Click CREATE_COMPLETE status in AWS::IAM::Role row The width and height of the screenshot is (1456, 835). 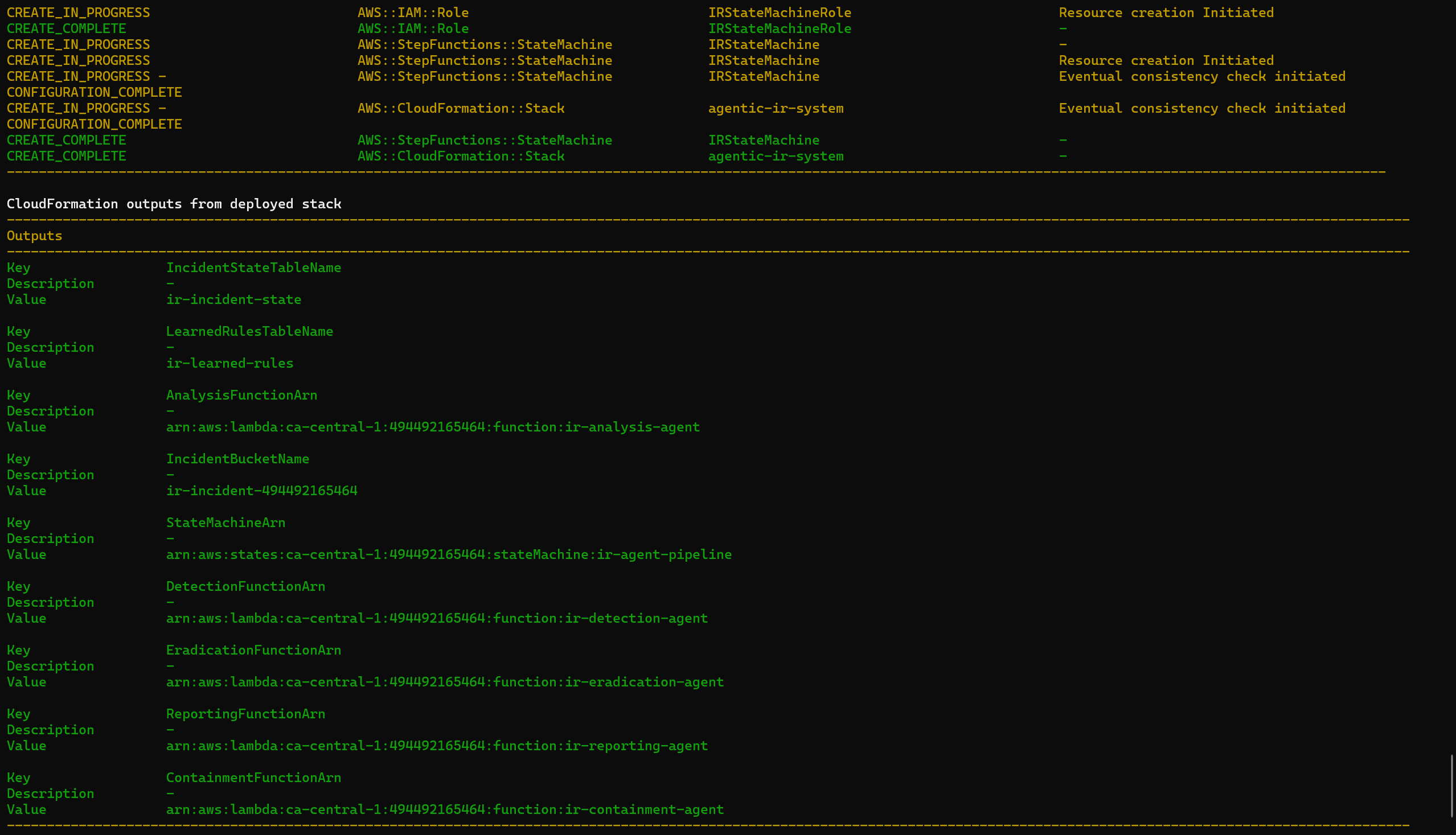pyautogui.click(x=67, y=28)
